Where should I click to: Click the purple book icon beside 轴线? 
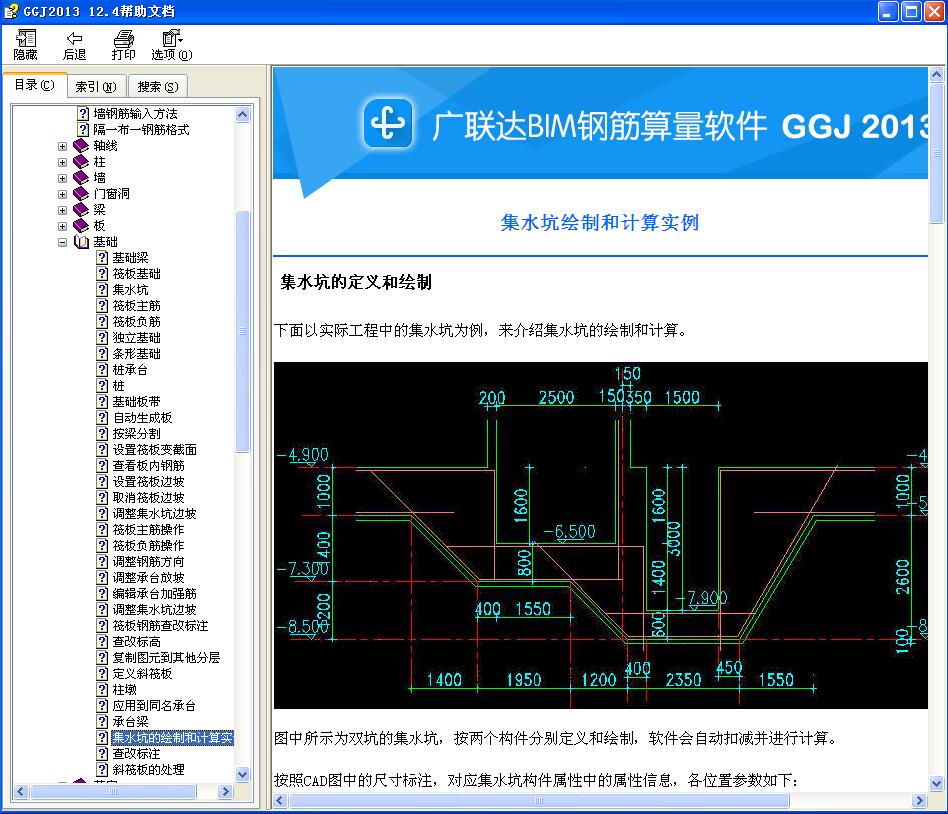(81, 146)
